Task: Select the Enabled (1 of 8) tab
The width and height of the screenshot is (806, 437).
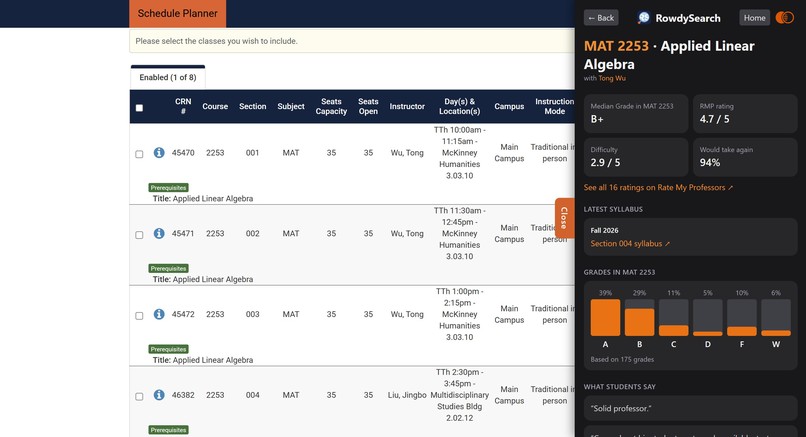Action: pyautogui.click(x=168, y=77)
